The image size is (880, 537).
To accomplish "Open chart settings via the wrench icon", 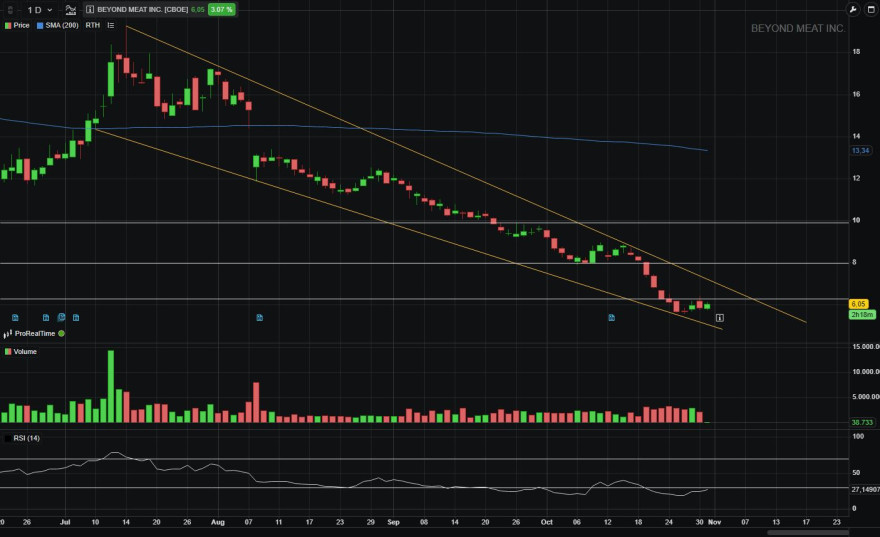I will coord(853,10).
